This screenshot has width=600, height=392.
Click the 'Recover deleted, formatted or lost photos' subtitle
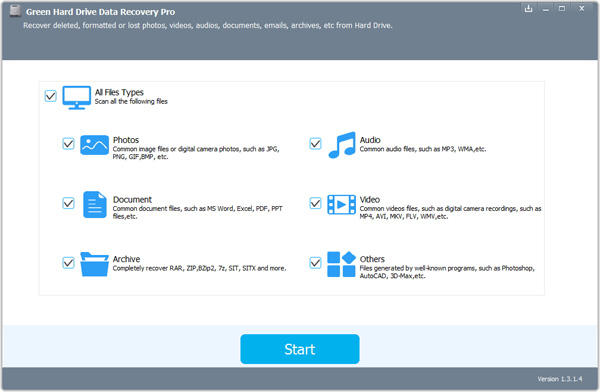(x=208, y=26)
